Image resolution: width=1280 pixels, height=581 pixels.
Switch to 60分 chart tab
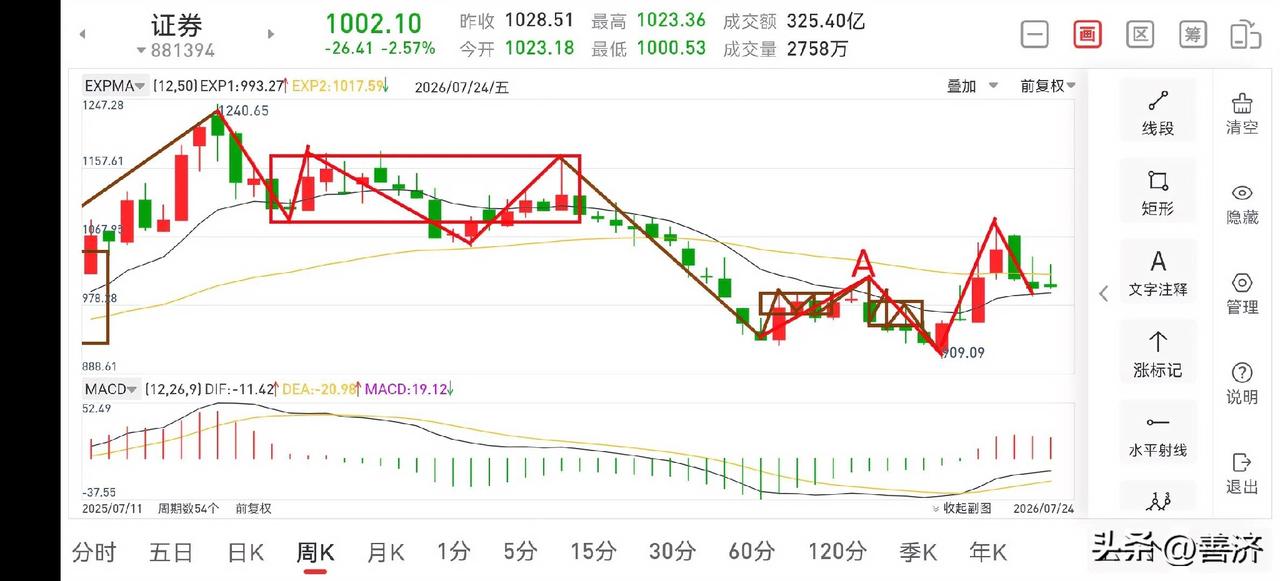[x=751, y=551]
